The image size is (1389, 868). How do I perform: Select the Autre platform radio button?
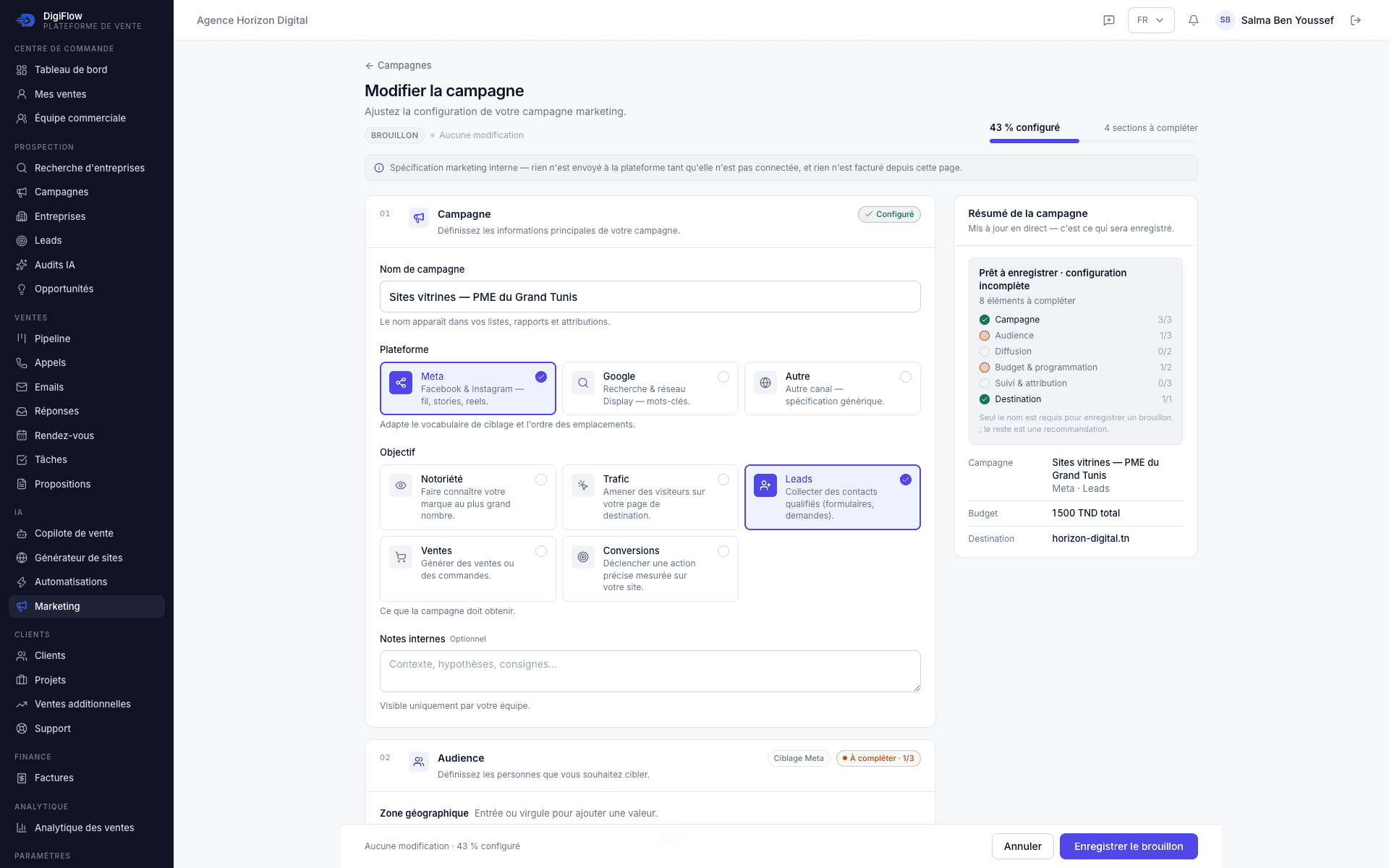point(906,377)
